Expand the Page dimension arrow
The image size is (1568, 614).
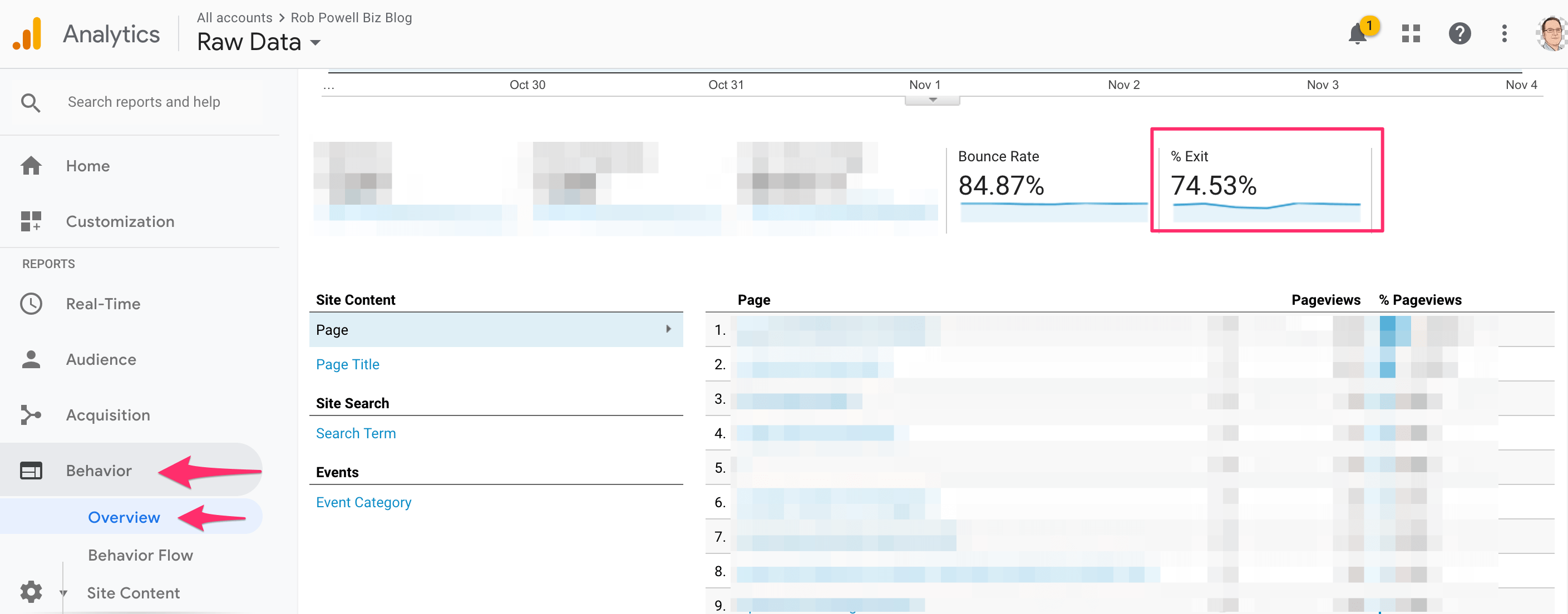(668, 329)
